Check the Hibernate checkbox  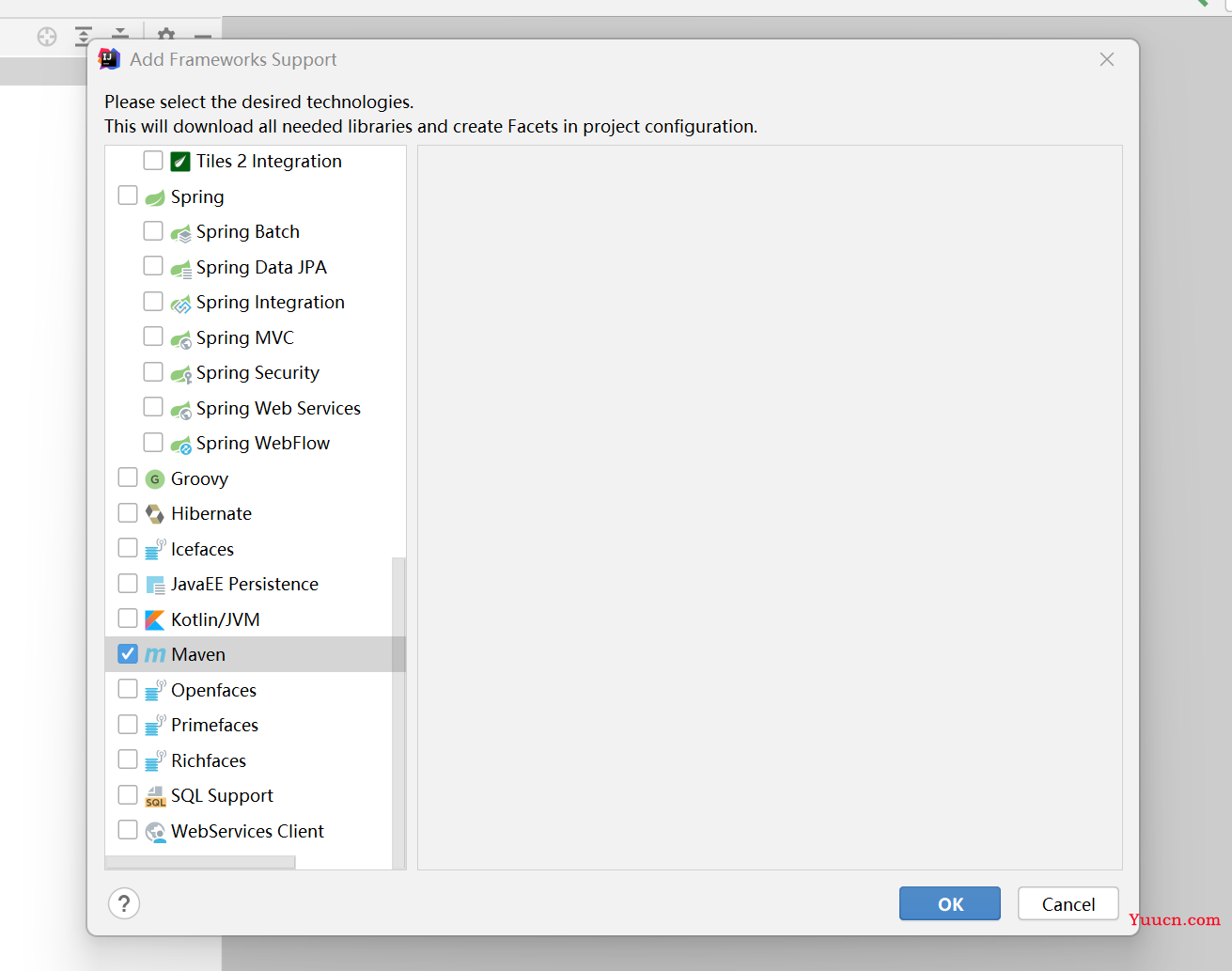[x=128, y=513]
